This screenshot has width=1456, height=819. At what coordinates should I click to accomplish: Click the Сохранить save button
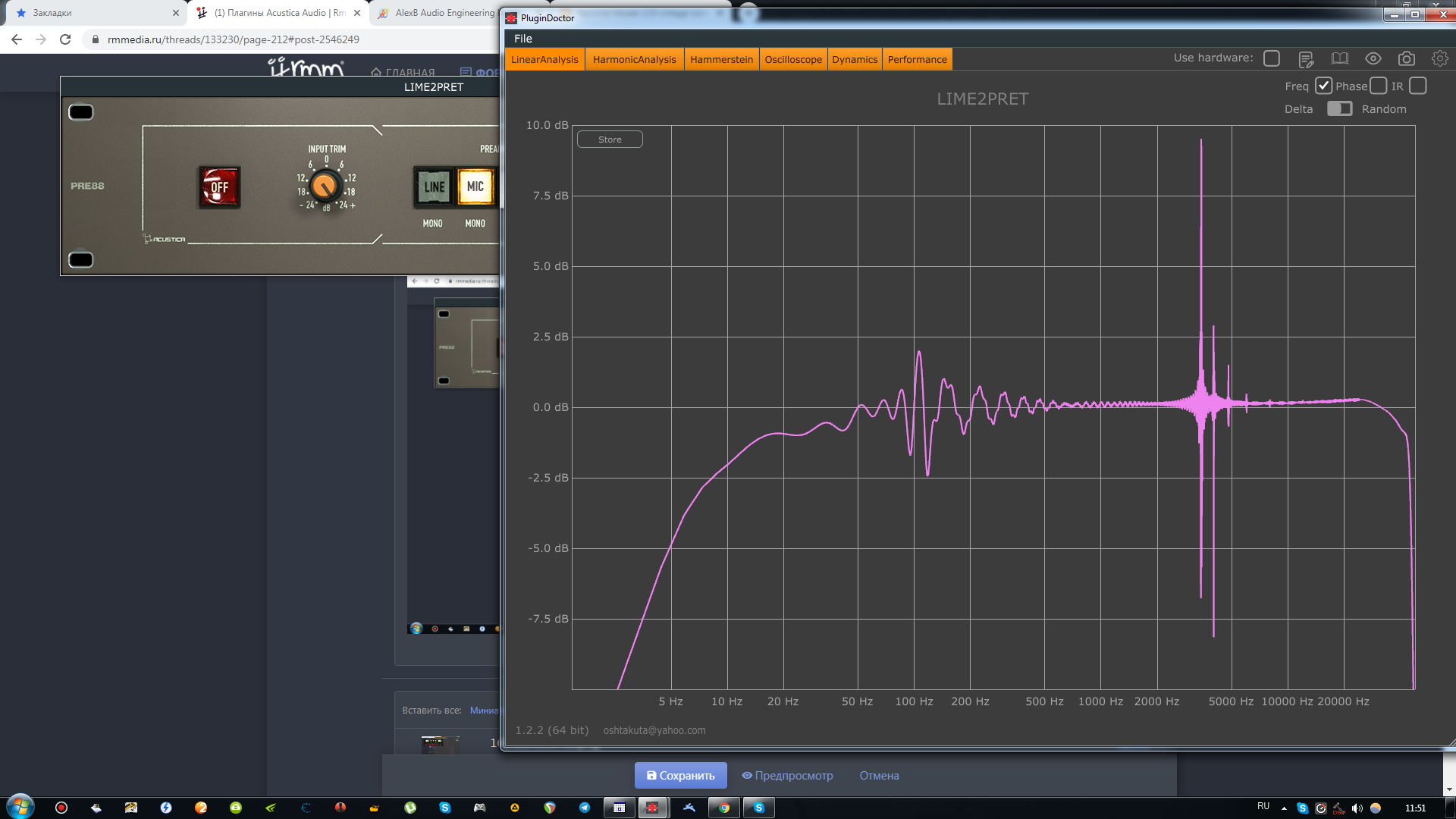coord(680,775)
